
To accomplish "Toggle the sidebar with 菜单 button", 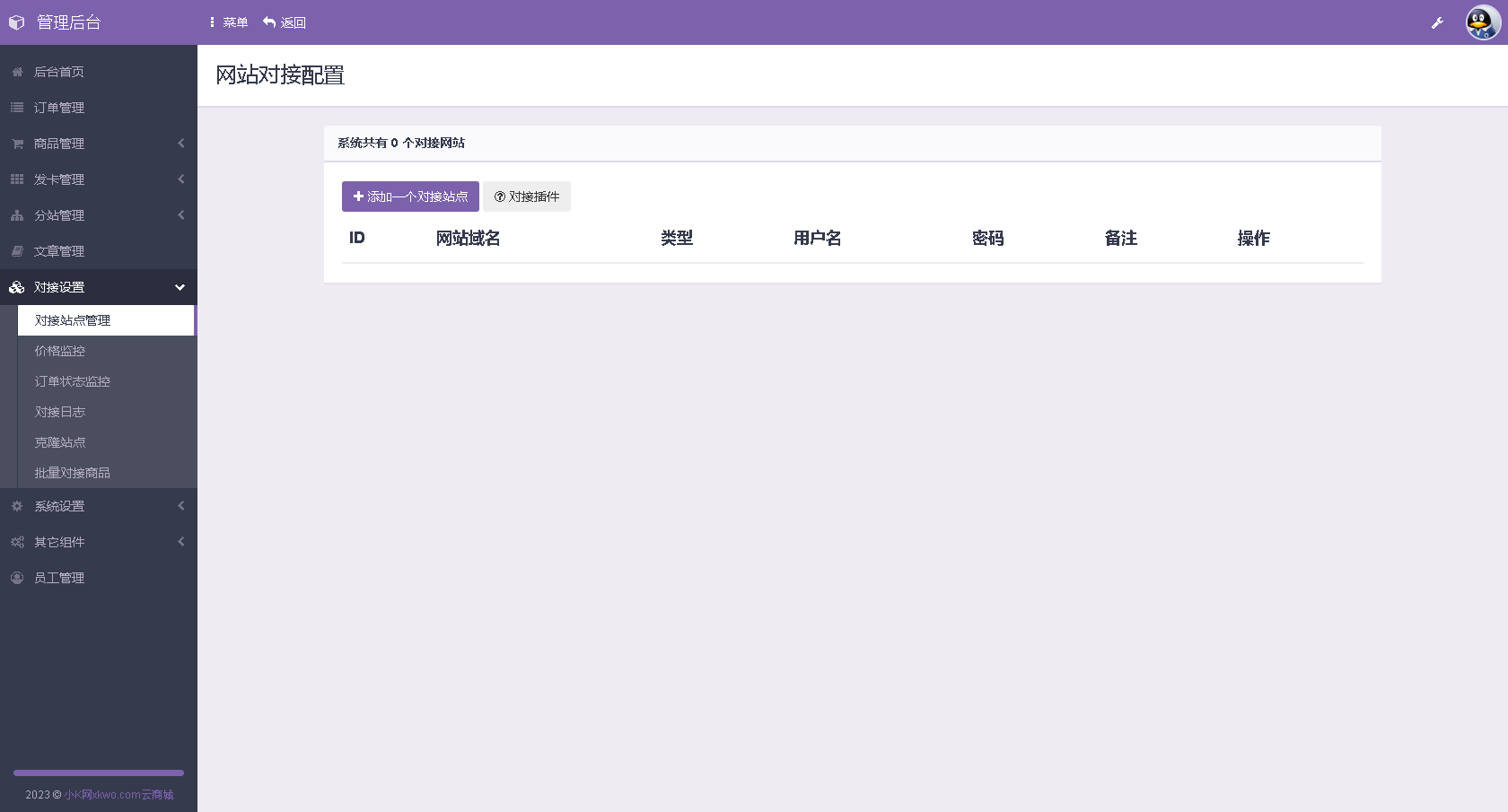I will tap(229, 22).
